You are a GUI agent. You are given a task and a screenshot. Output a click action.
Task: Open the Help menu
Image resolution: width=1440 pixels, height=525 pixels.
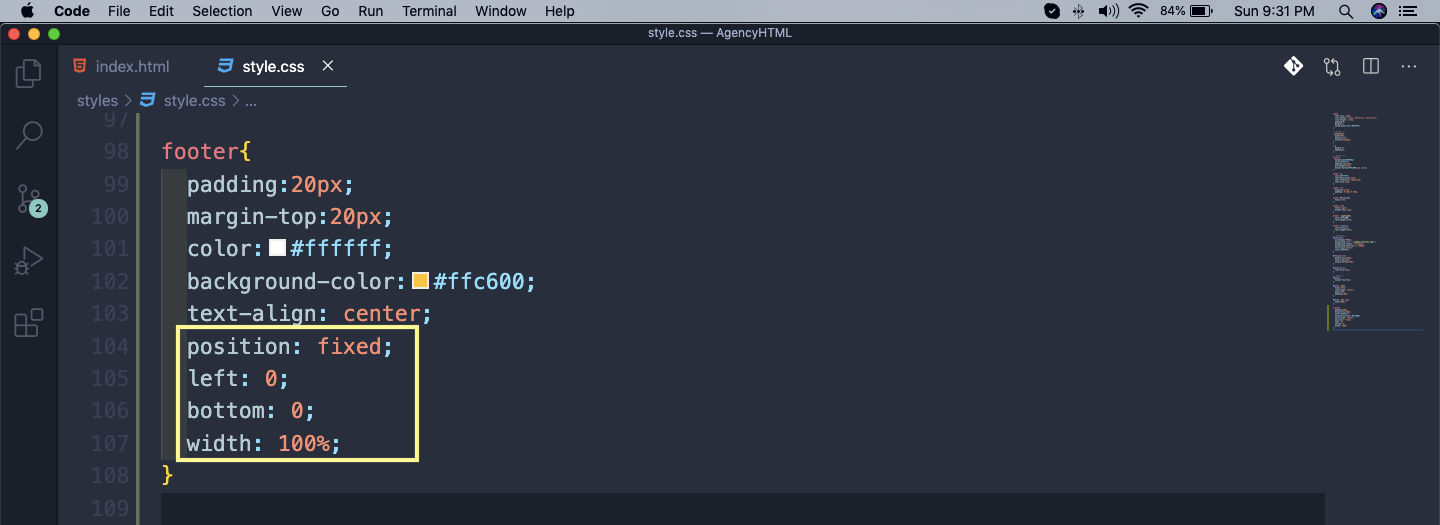[560, 11]
